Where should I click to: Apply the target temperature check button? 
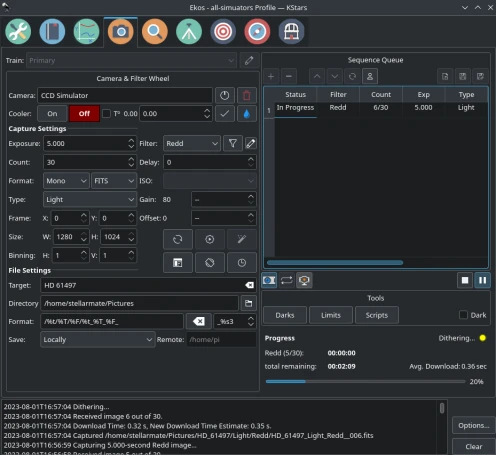(x=225, y=114)
